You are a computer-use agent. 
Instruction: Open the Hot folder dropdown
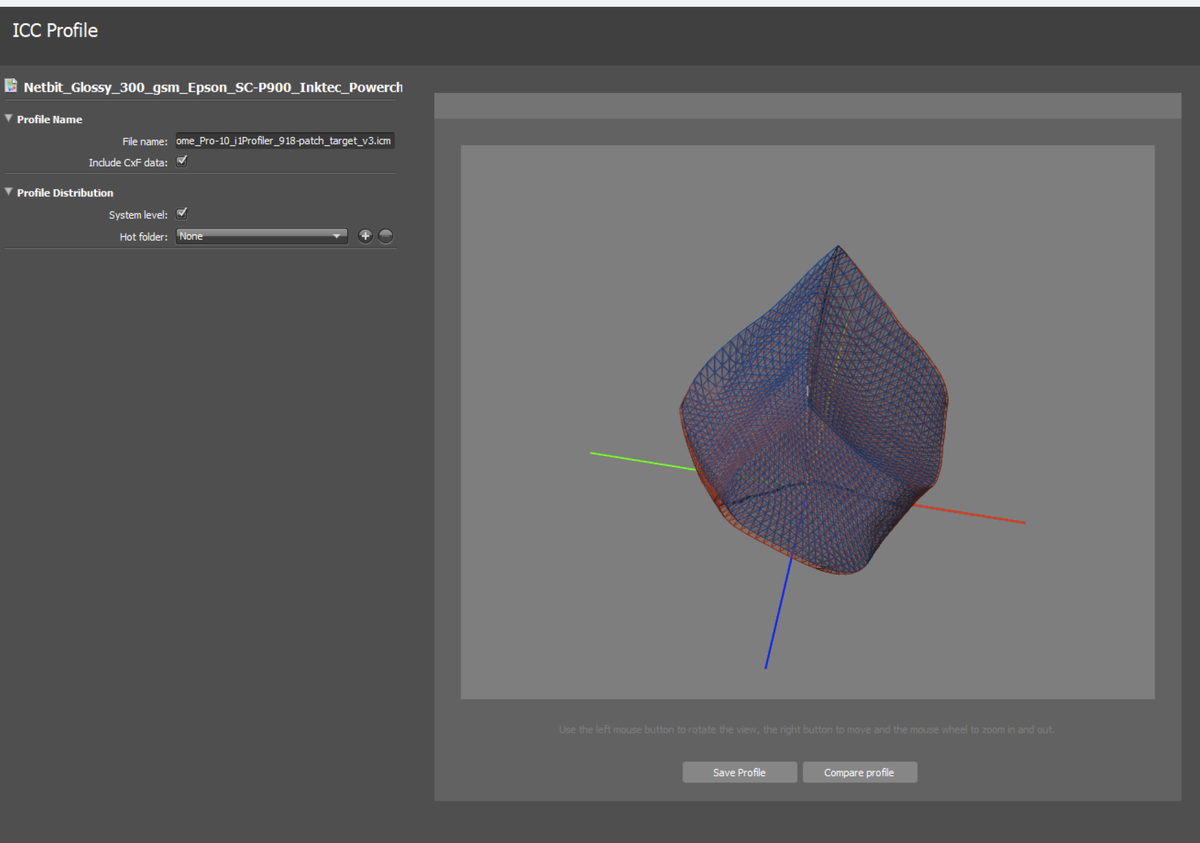[261, 236]
